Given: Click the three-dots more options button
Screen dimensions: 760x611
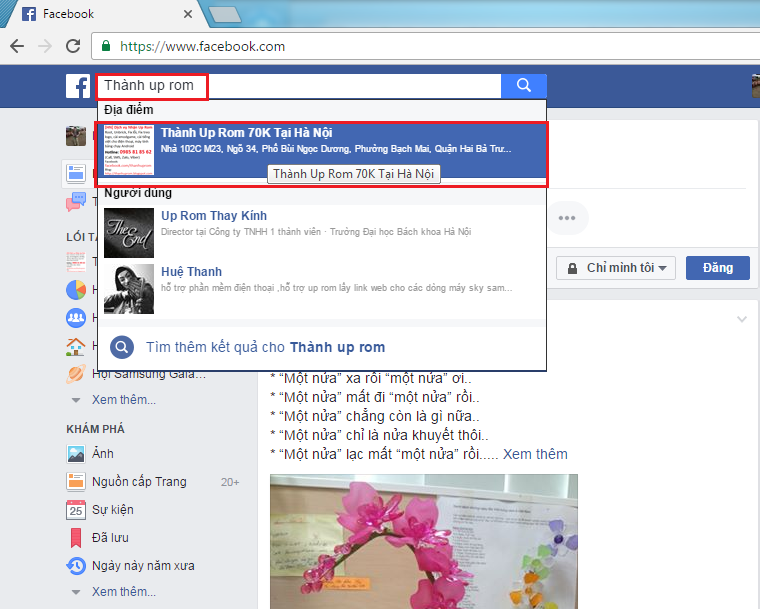Looking at the screenshot, I should tap(567, 218).
